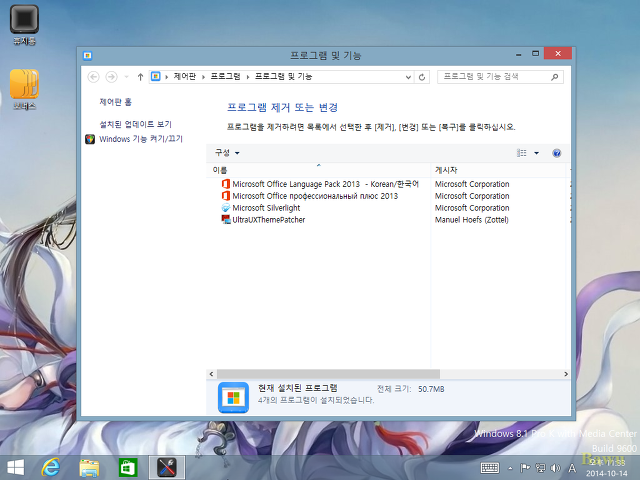Click the Office Professional Plus 2013 icon
The height and width of the screenshot is (480, 640).
(226, 196)
